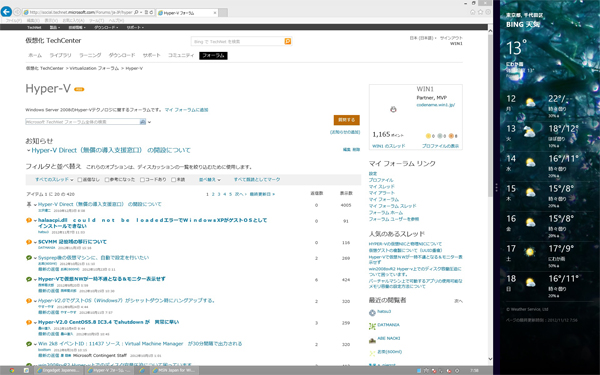Check the コードあり filter checkbox
The image size is (600, 375).
point(142,179)
